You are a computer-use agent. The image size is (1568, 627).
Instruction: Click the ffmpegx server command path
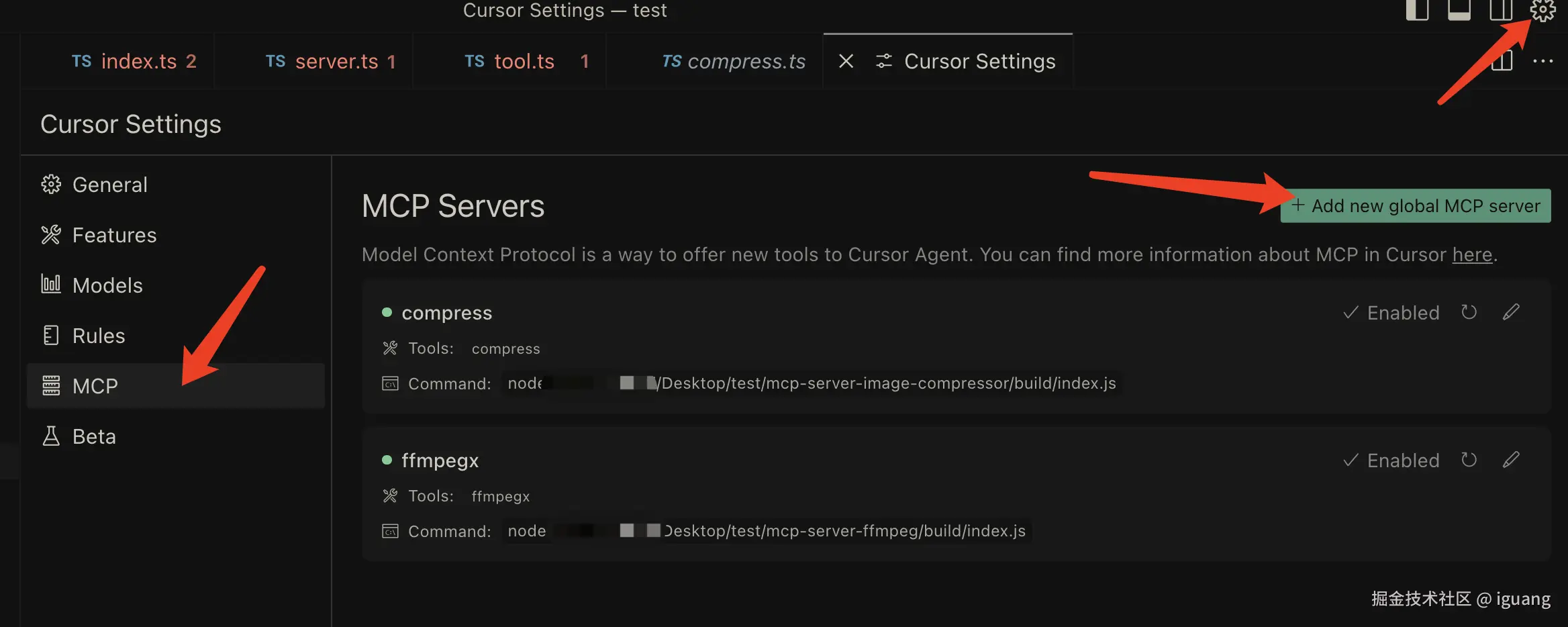pyautogui.click(x=767, y=531)
